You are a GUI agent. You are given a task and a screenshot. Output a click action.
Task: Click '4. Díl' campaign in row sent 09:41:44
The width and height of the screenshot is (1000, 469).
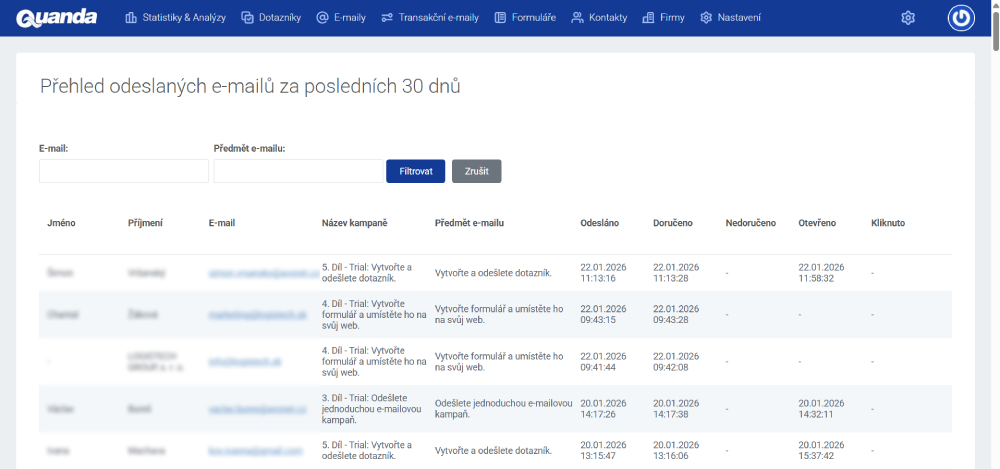(x=374, y=361)
